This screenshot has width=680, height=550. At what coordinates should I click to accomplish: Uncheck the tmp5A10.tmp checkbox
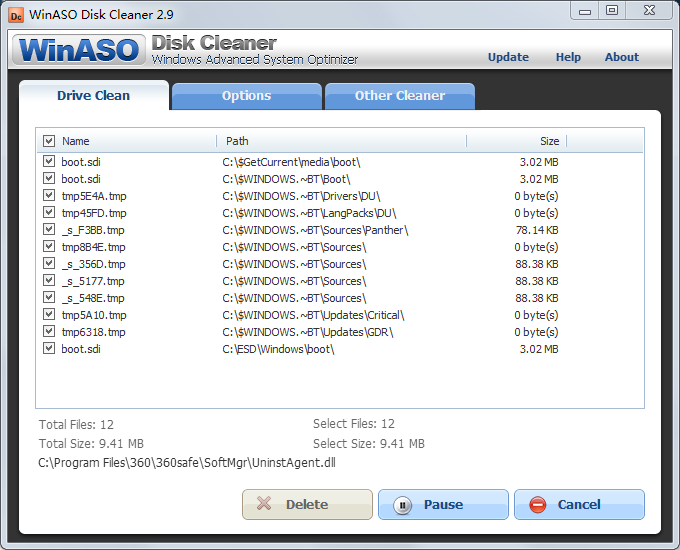click(49, 314)
